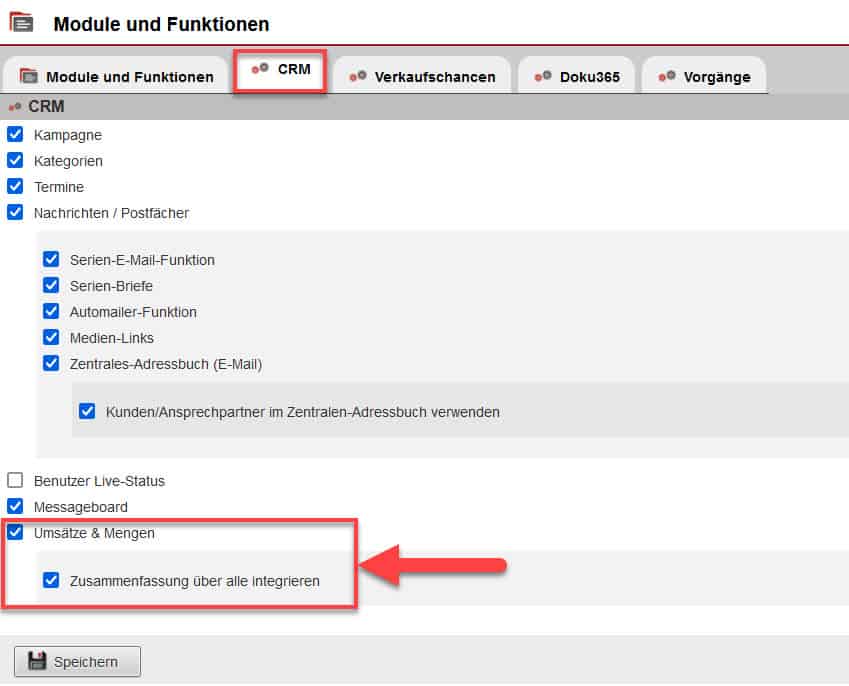Click the Vorgänge tab icon
Viewport: 849px width, 686px height.
coord(667,76)
